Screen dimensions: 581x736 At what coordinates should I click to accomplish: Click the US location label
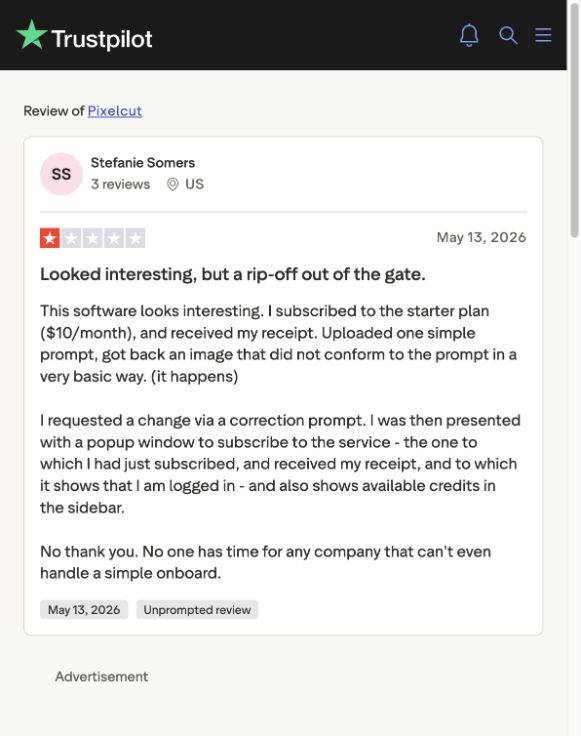194,184
